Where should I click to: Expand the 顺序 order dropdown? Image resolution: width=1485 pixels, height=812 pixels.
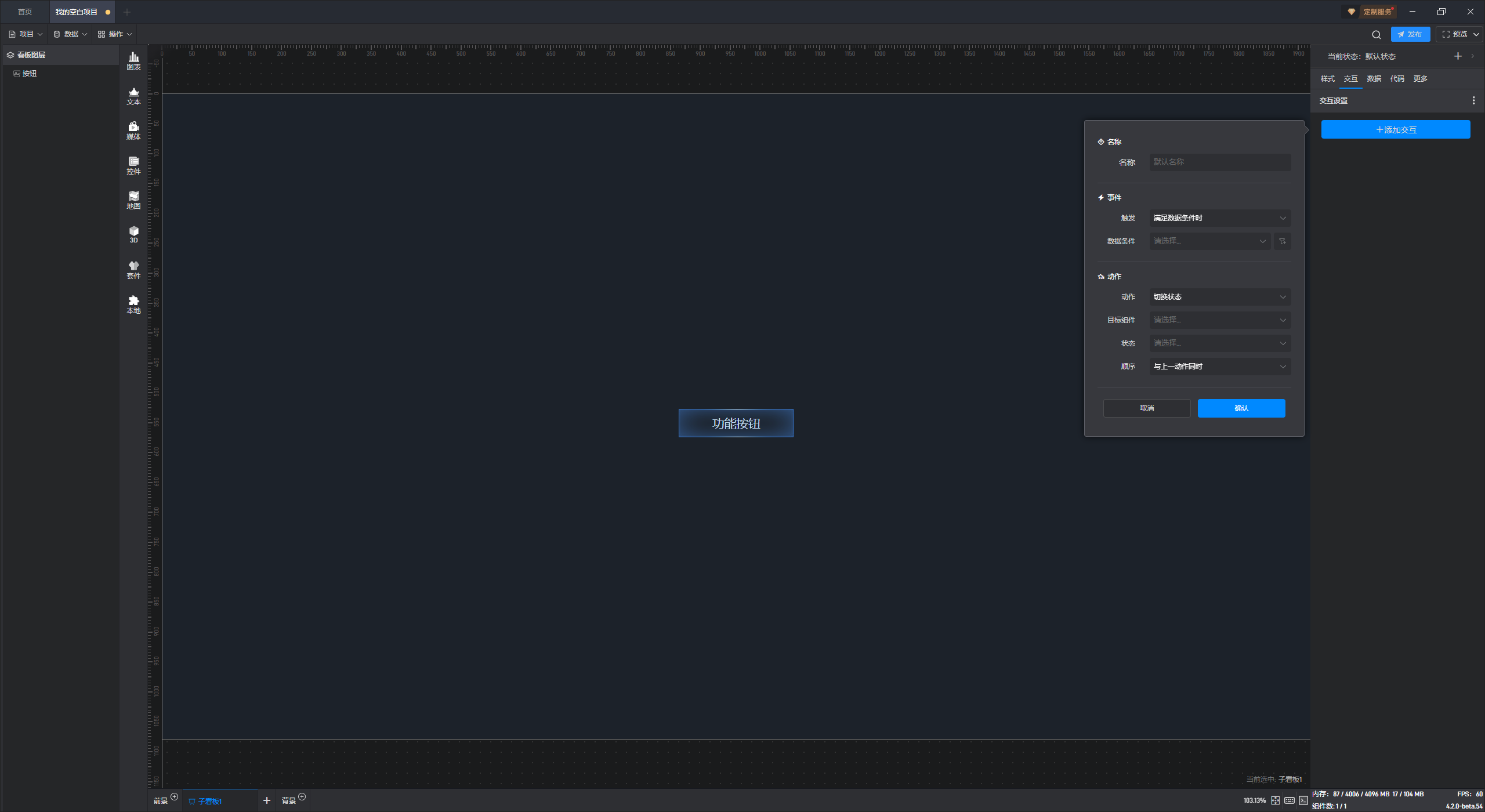[1220, 367]
